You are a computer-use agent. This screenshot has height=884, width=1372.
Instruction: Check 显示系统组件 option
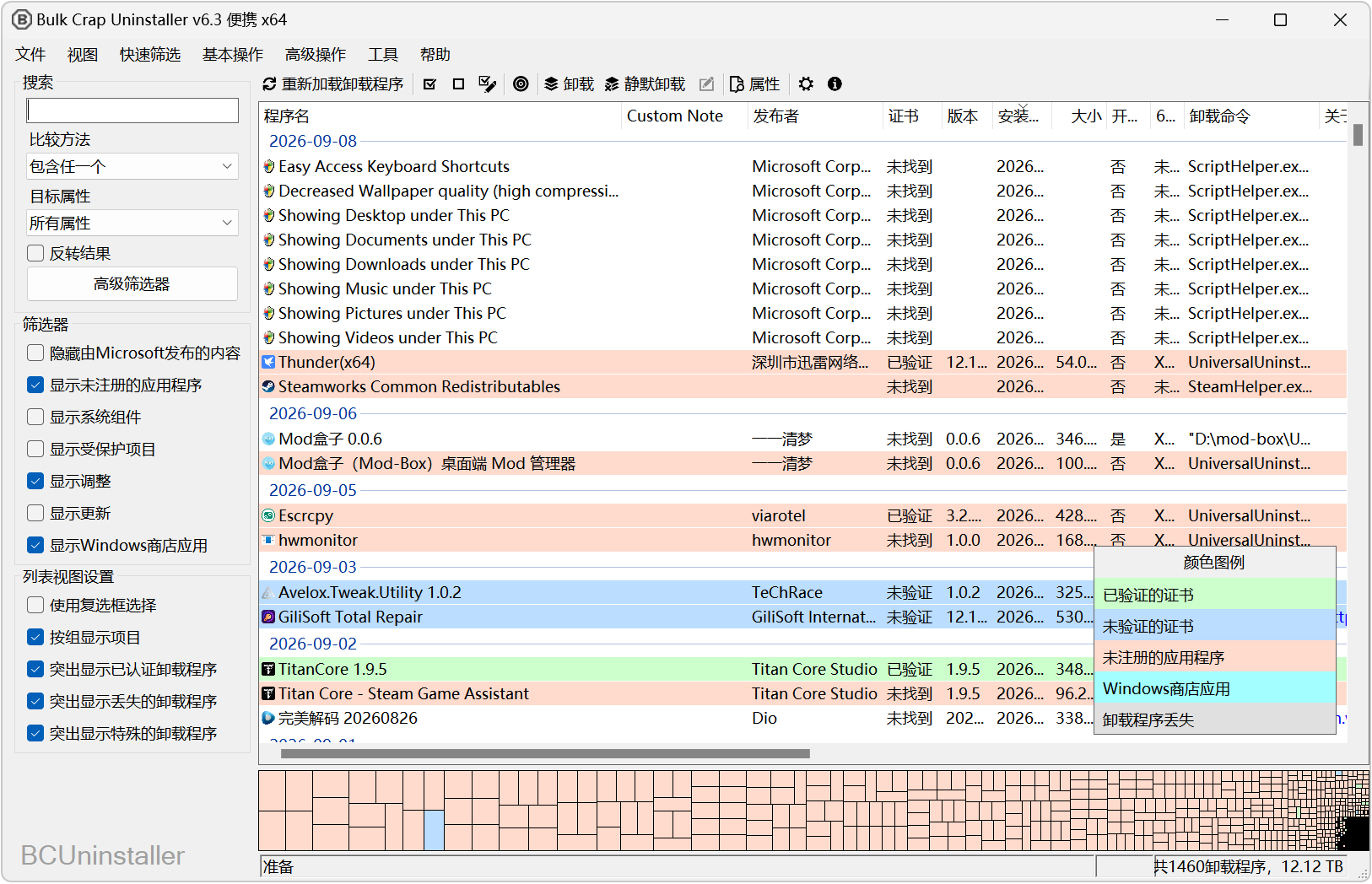point(35,418)
